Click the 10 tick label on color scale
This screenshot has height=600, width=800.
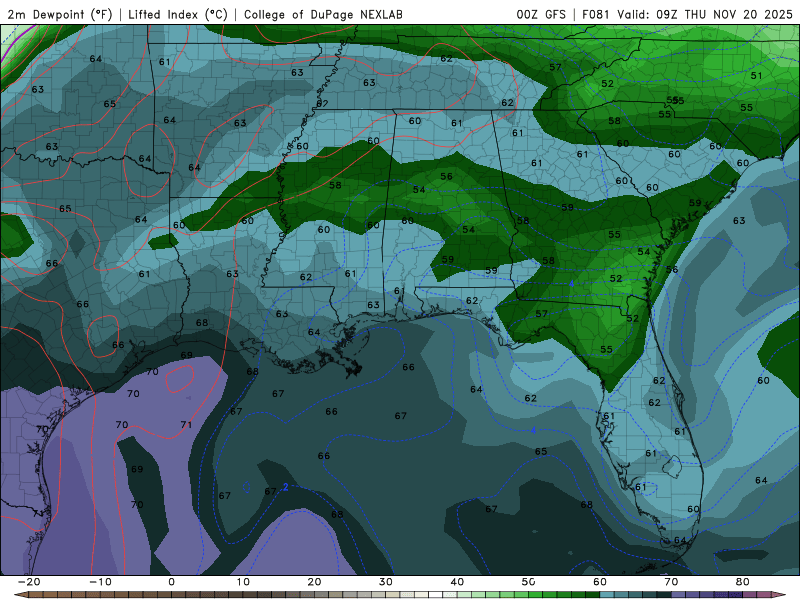[x=243, y=582]
